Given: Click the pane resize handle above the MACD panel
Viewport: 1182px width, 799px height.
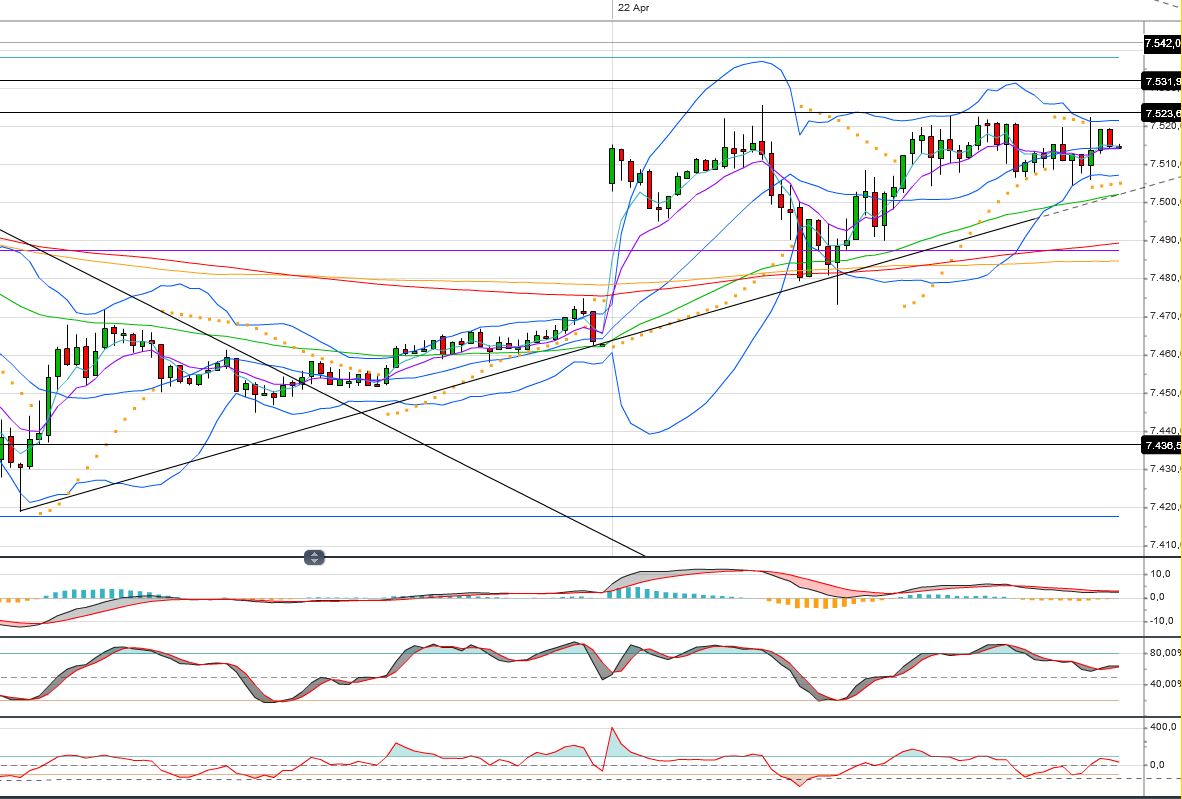Looking at the screenshot, I should [314, 558].
